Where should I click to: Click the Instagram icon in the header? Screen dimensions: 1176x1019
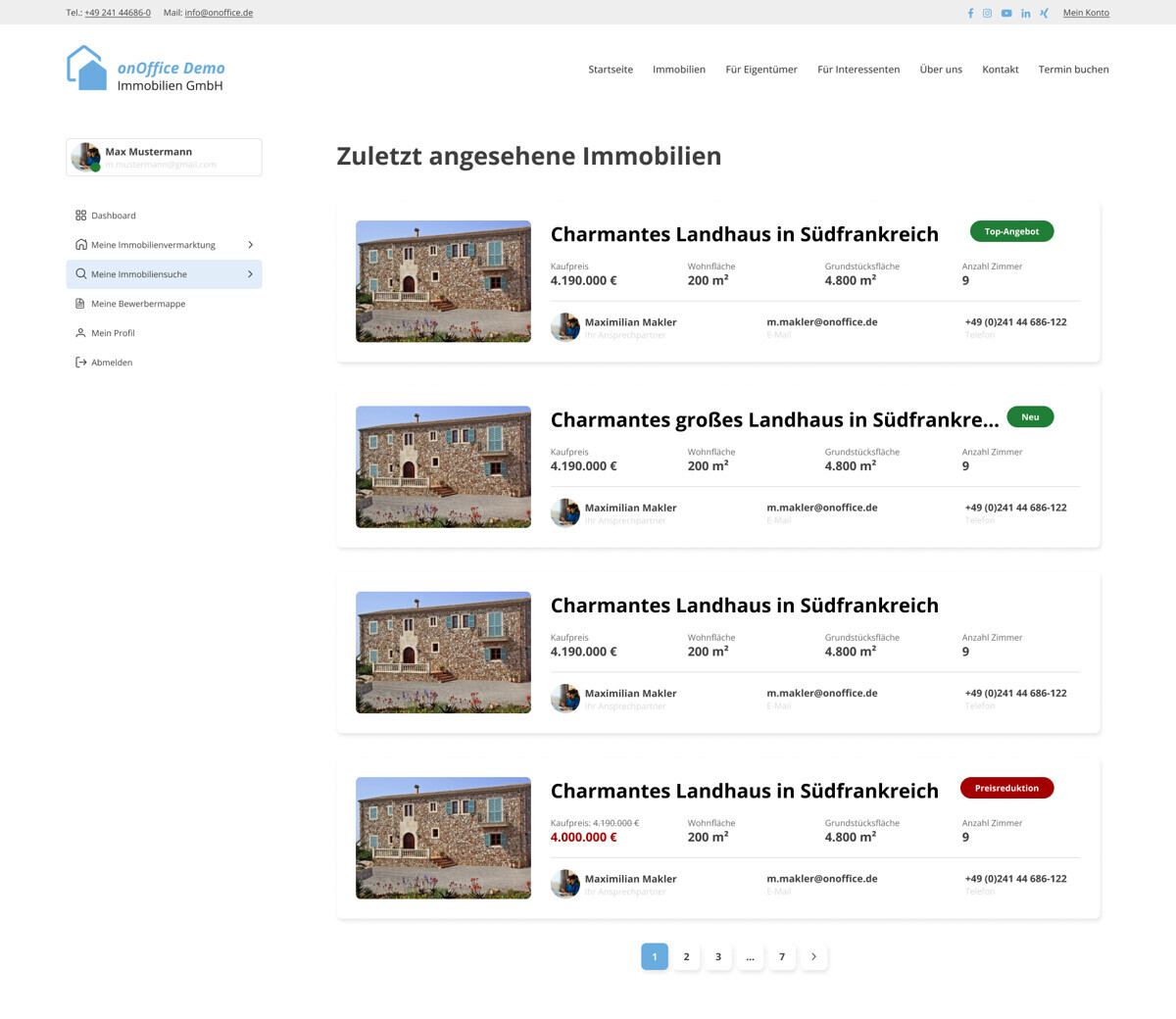point(988,13)
